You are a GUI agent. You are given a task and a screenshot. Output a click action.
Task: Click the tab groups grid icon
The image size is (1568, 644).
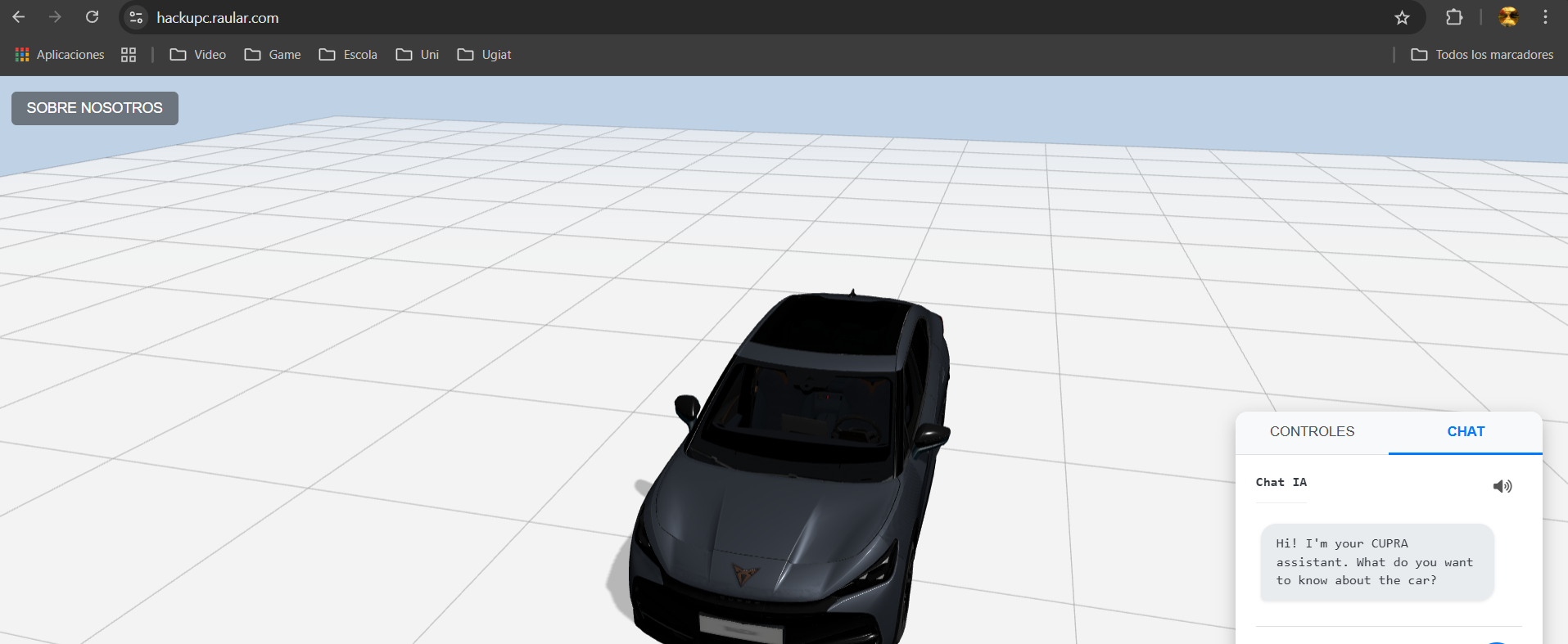(x=129, y=55)
